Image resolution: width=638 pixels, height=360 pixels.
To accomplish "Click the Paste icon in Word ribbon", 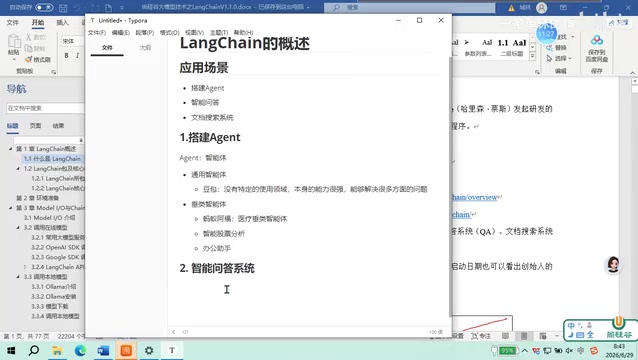I will tap(14, 41).
